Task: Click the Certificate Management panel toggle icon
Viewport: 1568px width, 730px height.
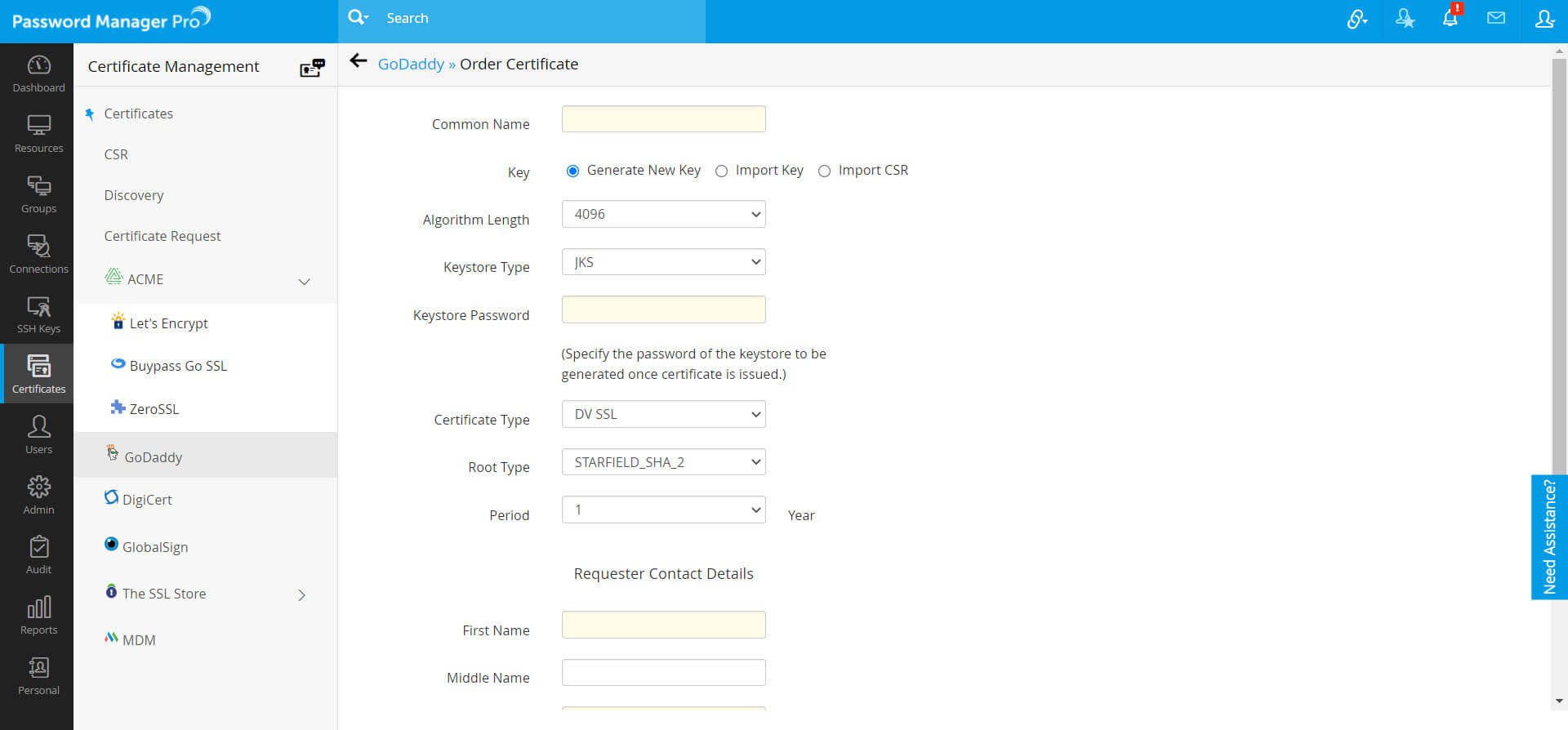Action: (312, 68)
